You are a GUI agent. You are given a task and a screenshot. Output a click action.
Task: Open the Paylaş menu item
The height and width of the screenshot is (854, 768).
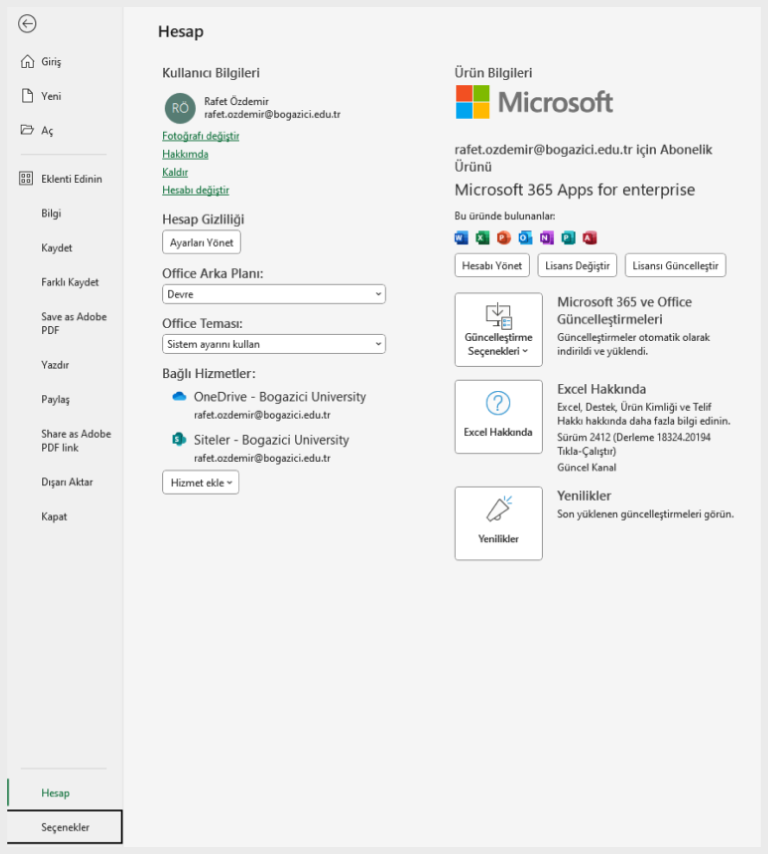pyautogui.click(x=56, y=399)
